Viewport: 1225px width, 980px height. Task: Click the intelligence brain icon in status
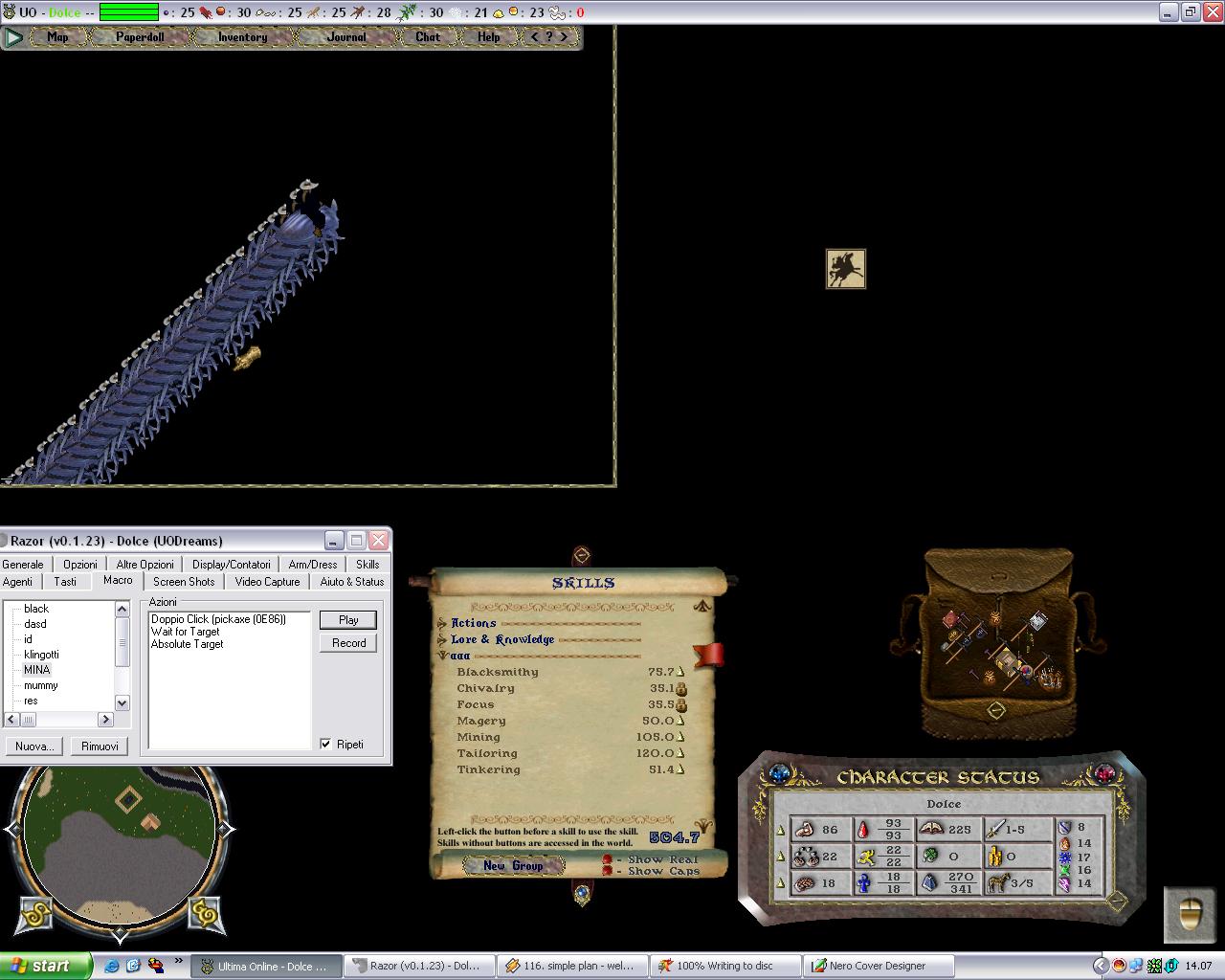[x=805, y=883]
